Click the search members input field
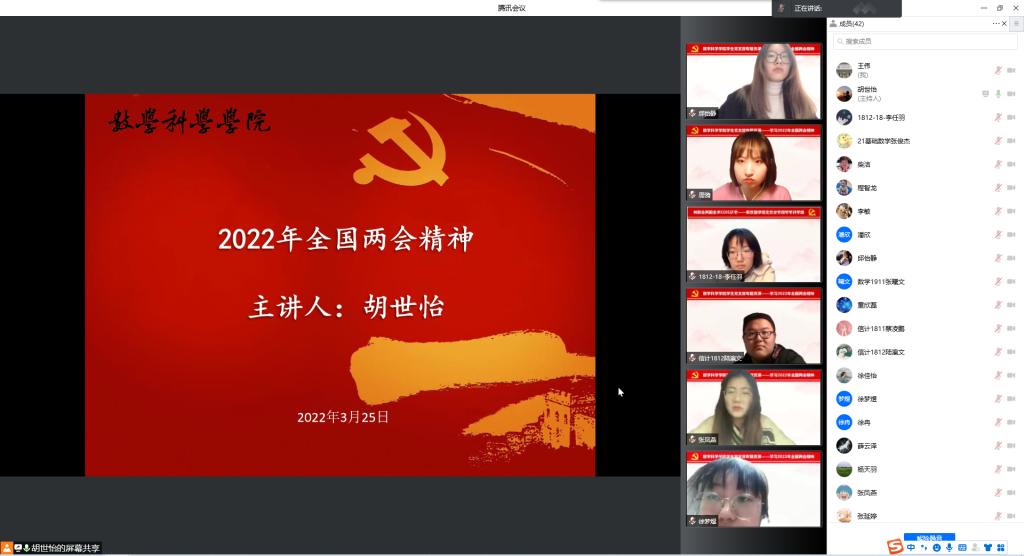The image size is (1024, 556). 924,41
